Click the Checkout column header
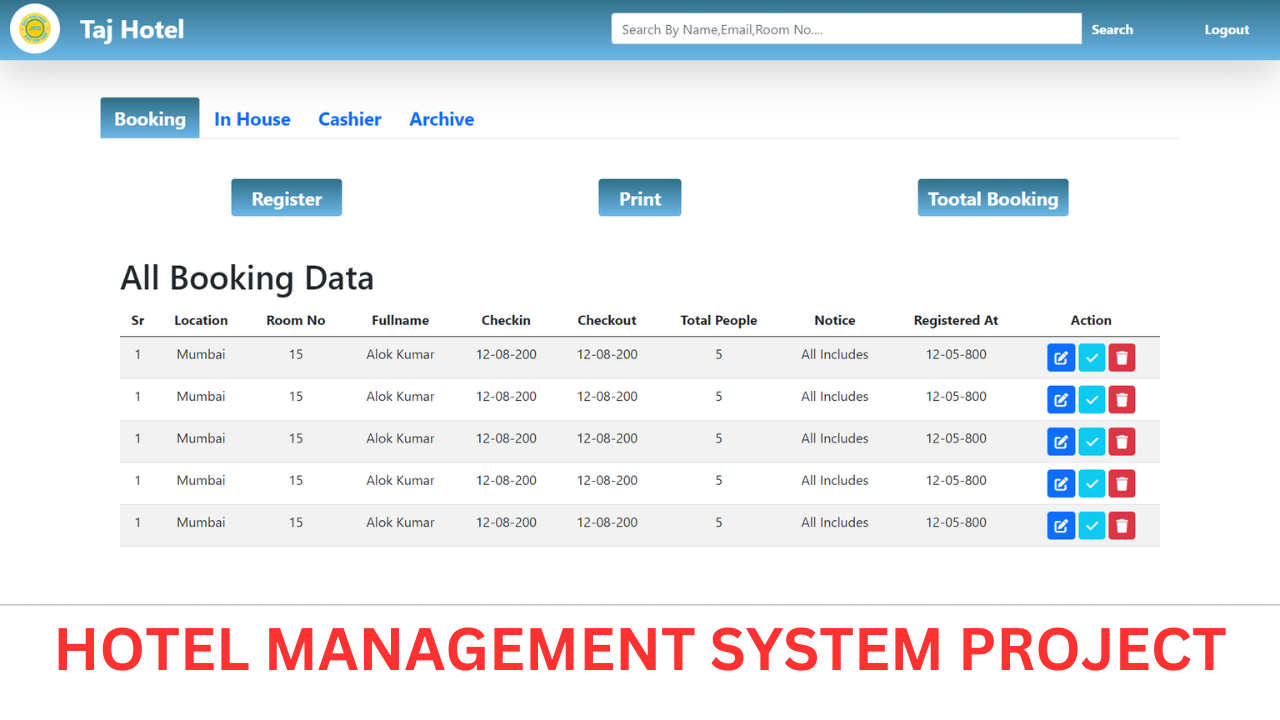This screenshot has width=1280, height=720. pos(607,320)
